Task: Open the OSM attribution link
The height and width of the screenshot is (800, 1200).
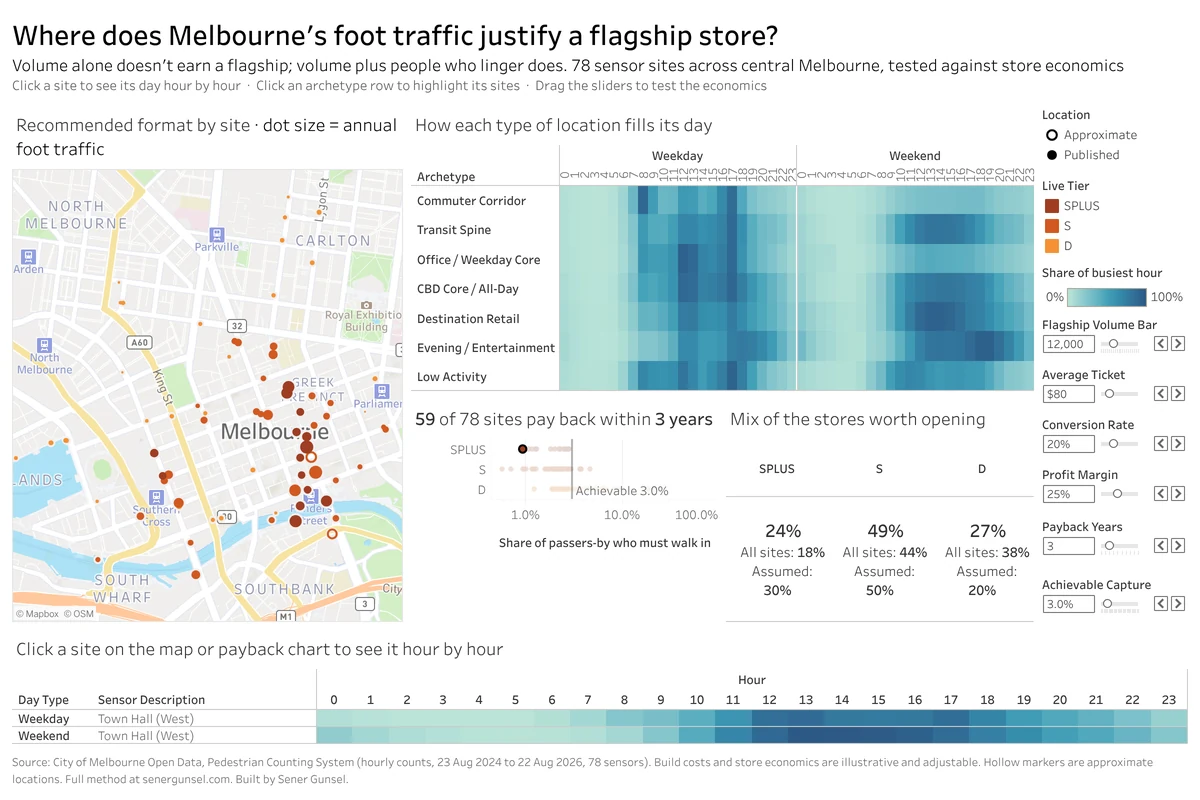Action: [x=79, y=614]
